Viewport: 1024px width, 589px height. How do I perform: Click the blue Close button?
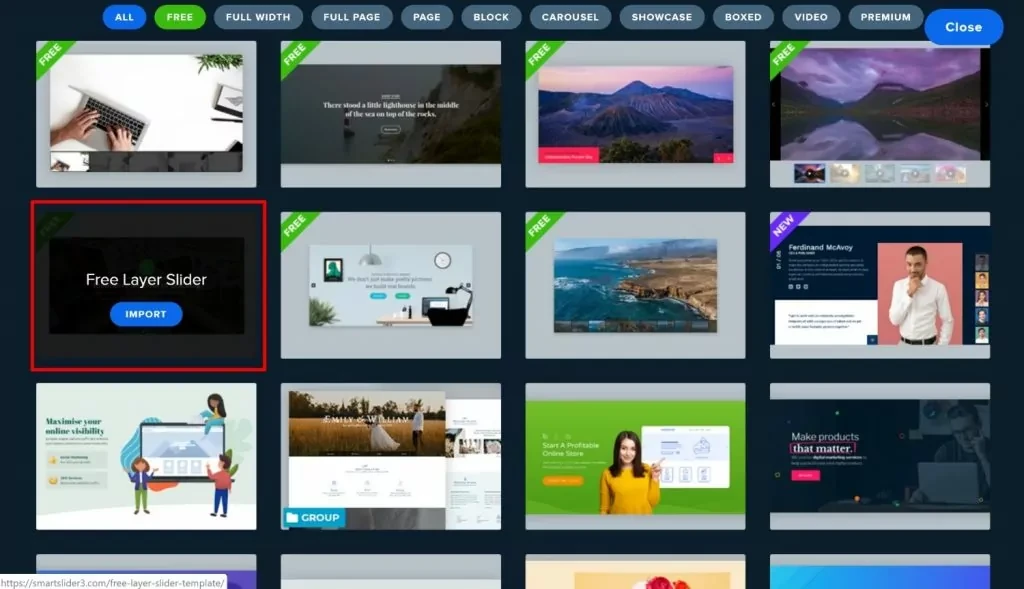pyautogui.click(x=963, y=27)
